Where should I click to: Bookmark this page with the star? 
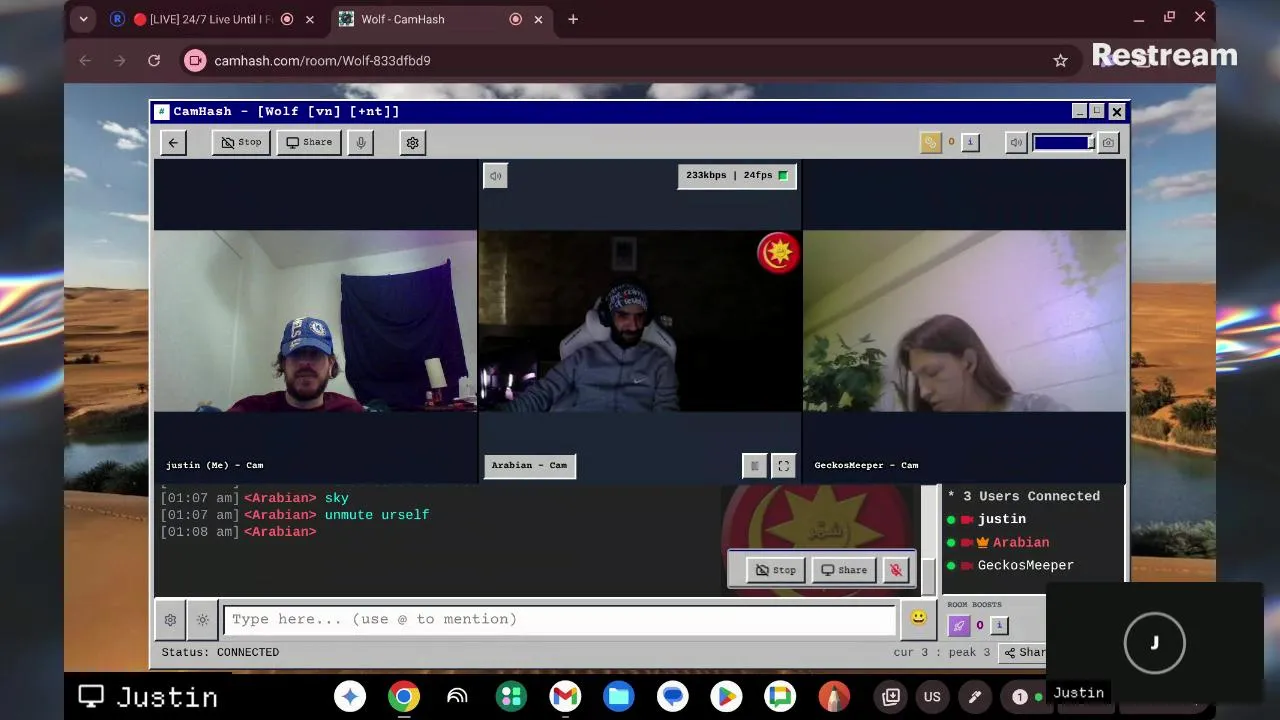pos(1060,61)
